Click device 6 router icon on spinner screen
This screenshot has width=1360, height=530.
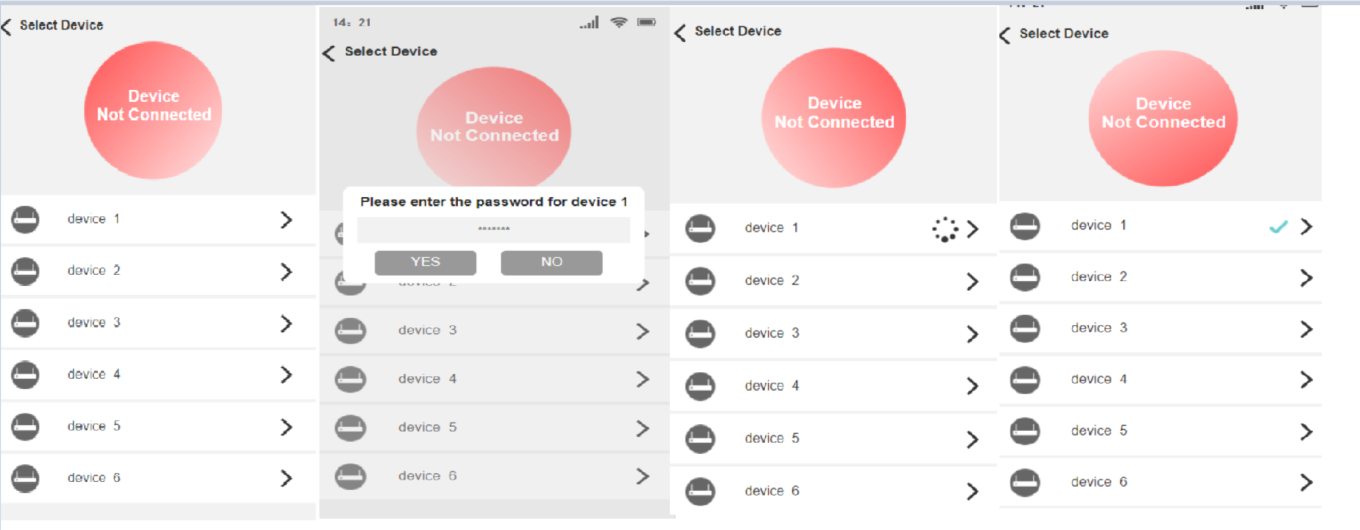[700, 491]
